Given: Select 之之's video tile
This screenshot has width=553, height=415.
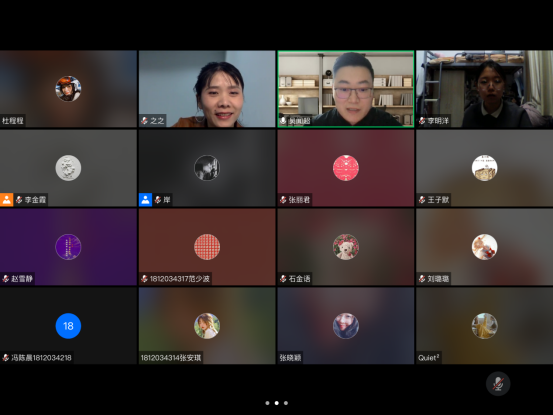Looking at the screenshot, I should coord(207,89).
